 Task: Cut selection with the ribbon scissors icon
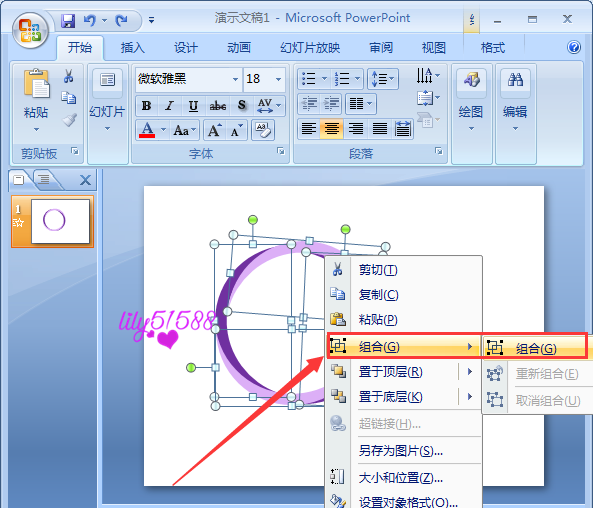pos(68,76)
